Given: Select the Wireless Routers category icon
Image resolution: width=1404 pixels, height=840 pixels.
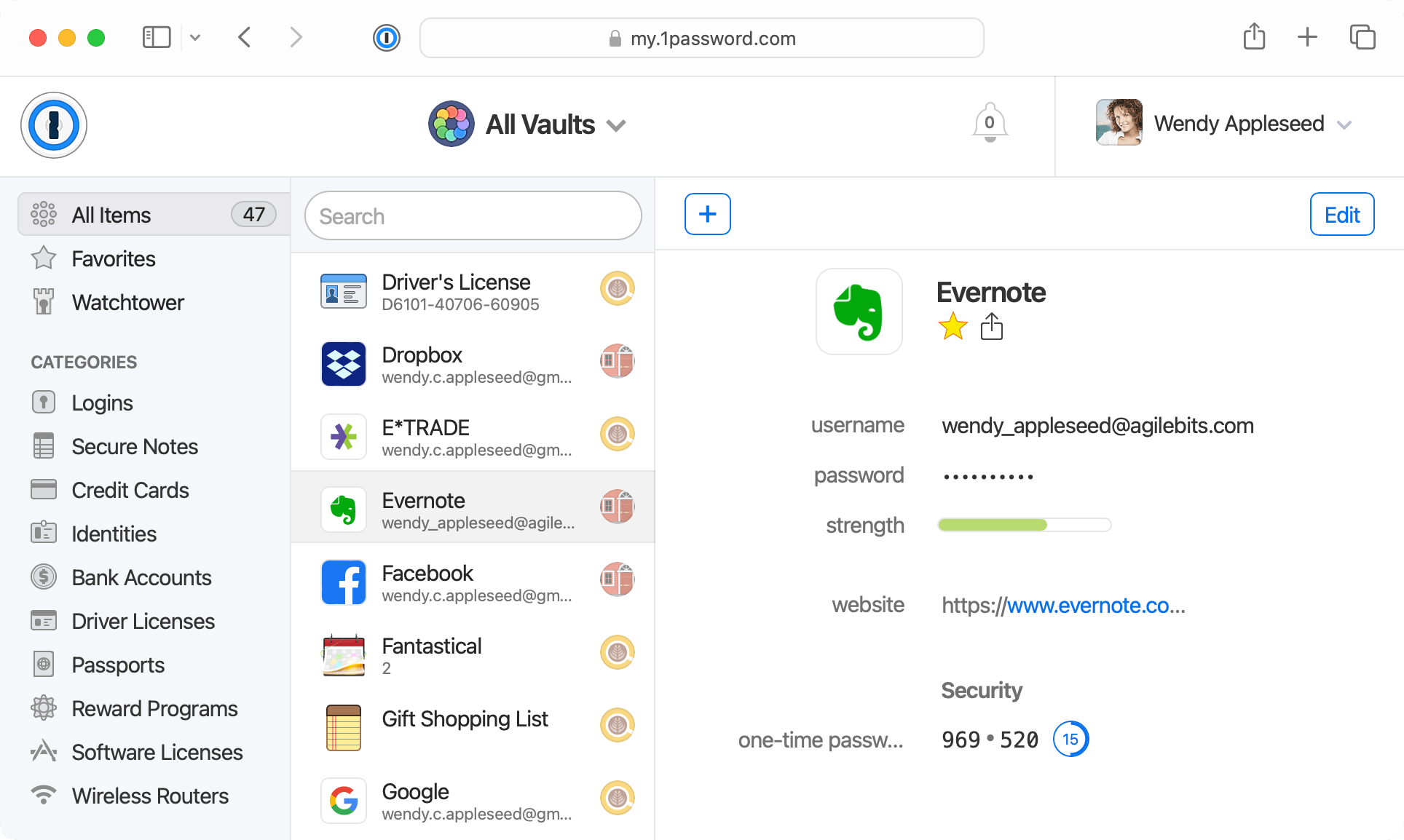Looking at the screenshot, I should tap(45, 795).
